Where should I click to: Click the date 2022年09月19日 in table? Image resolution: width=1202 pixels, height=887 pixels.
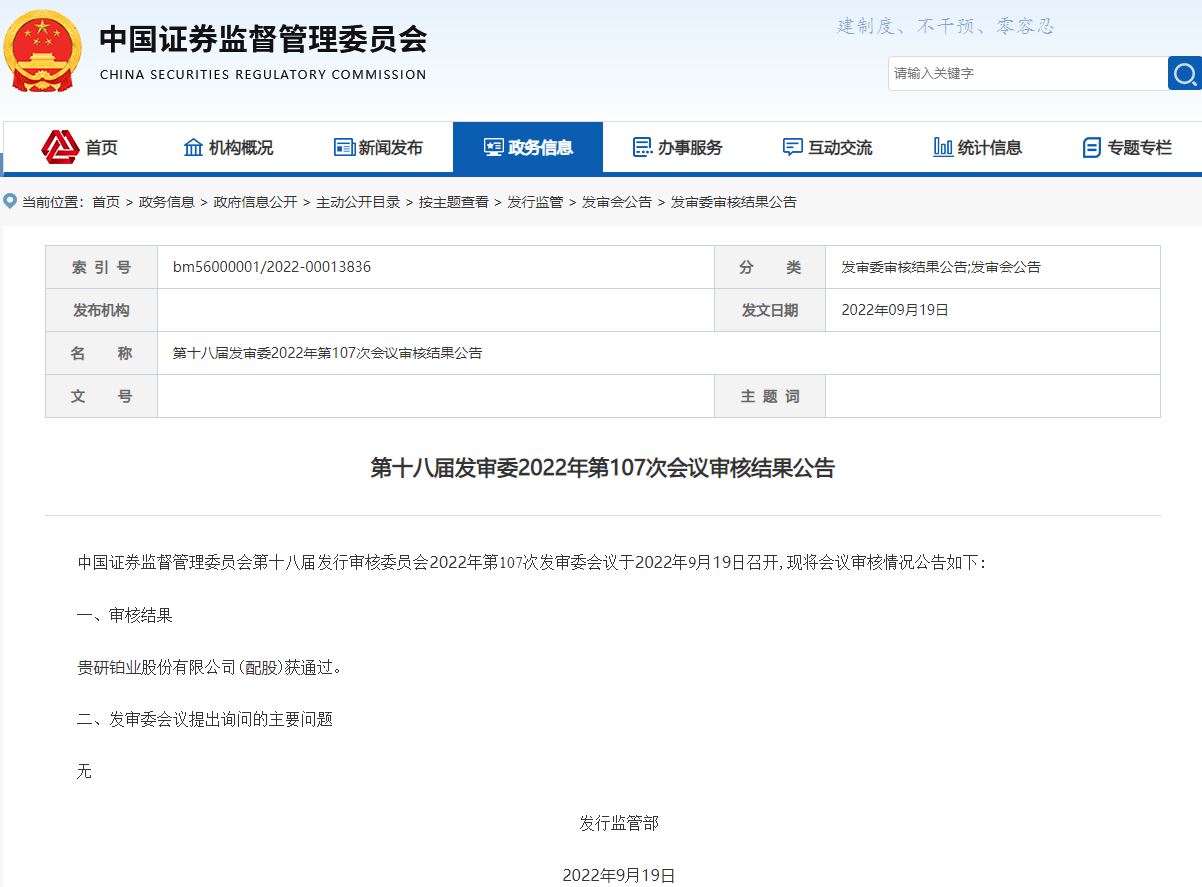pos(895,310)
